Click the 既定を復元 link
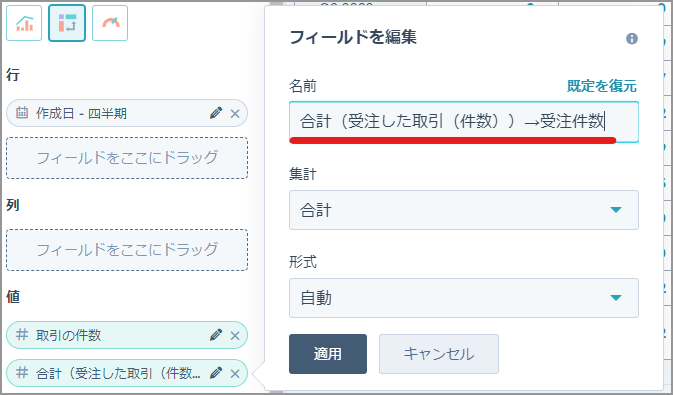 pyautogui.click(x=602, y=86)
